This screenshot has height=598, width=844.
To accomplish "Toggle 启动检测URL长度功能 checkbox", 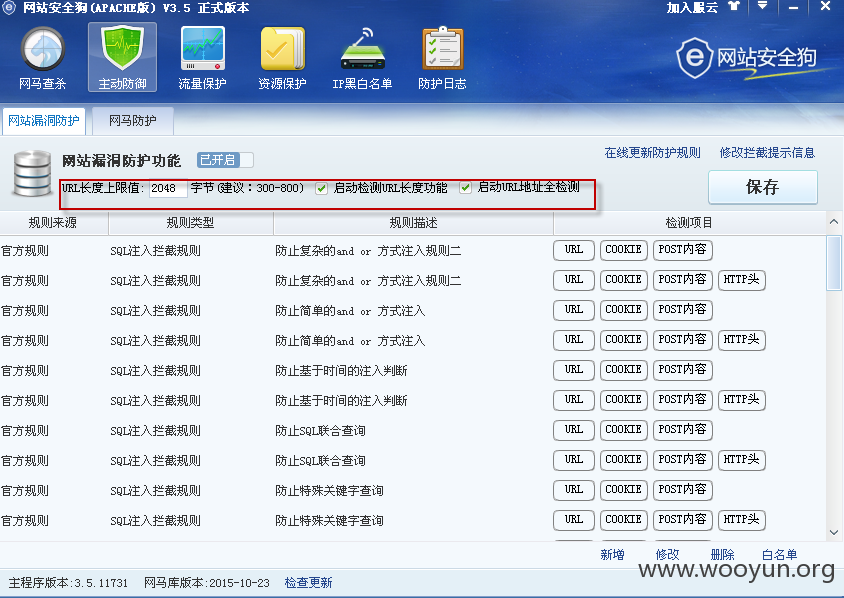I will [x=321, y=188].
